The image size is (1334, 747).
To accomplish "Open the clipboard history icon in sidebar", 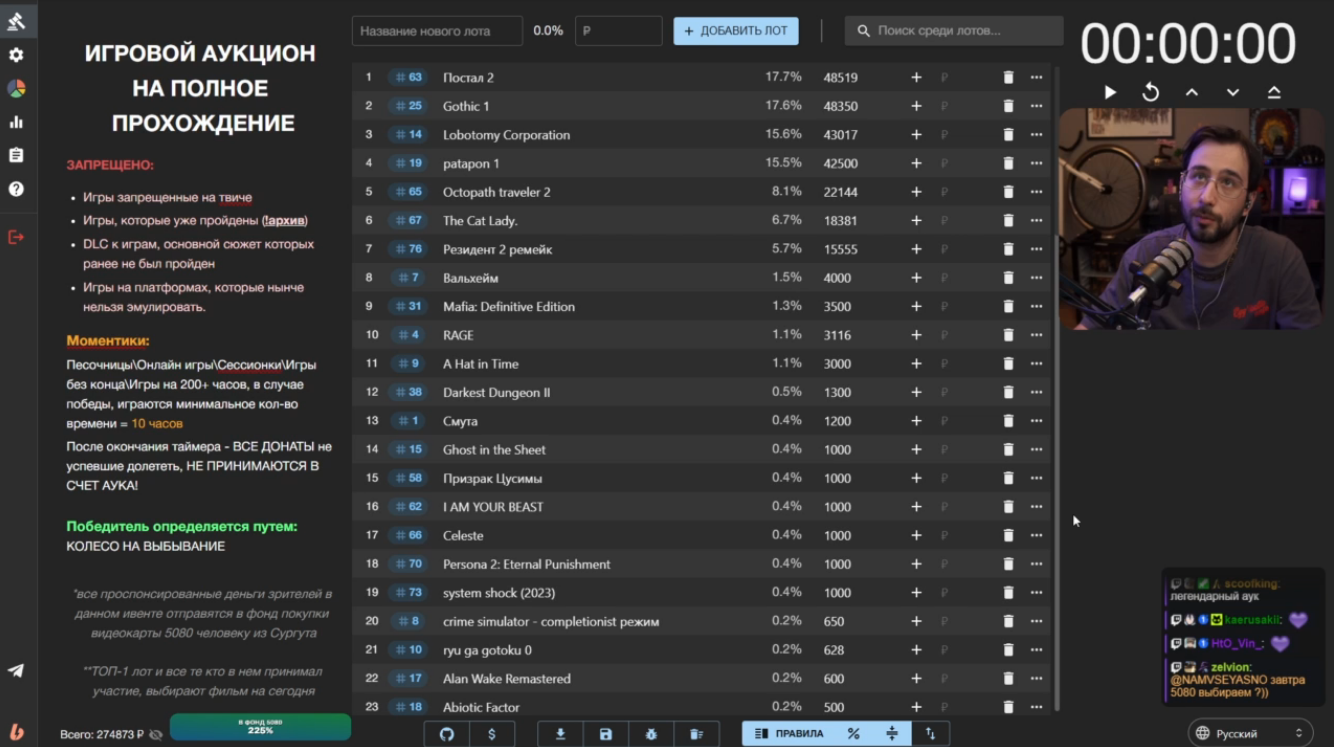I will pyautogui.click(x=16, y=155).
